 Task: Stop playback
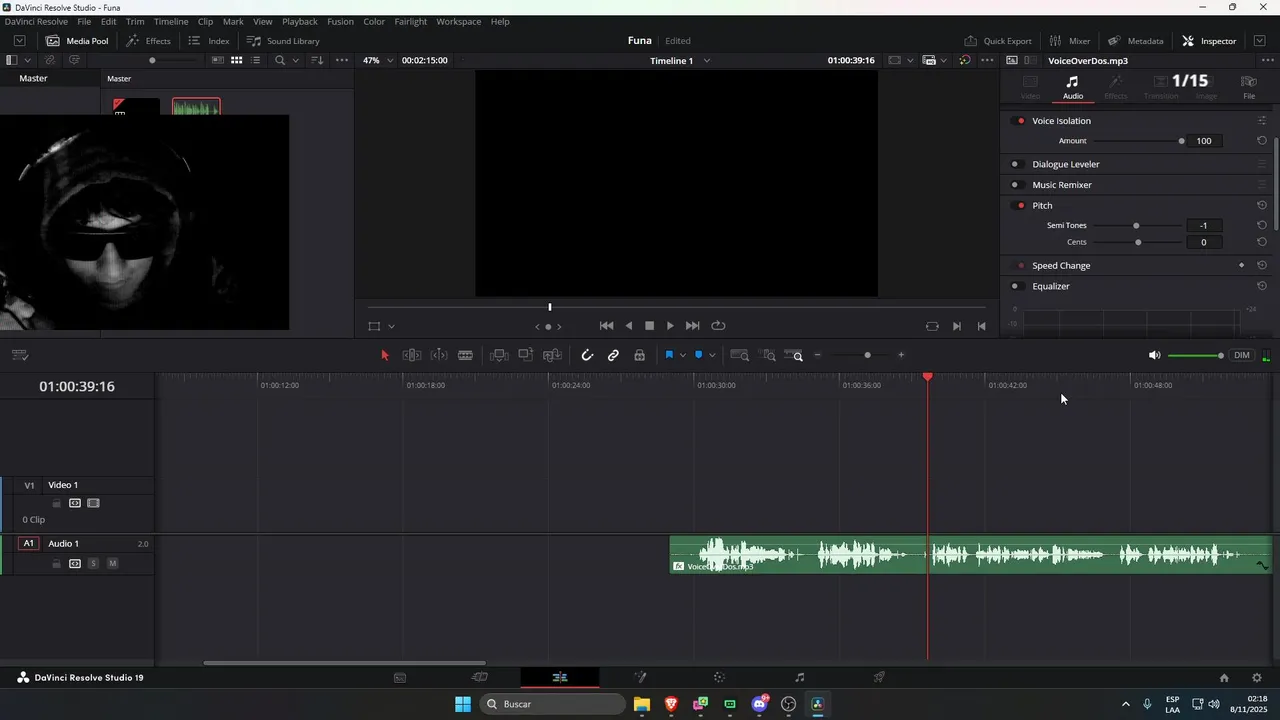[x=649, y=326]
